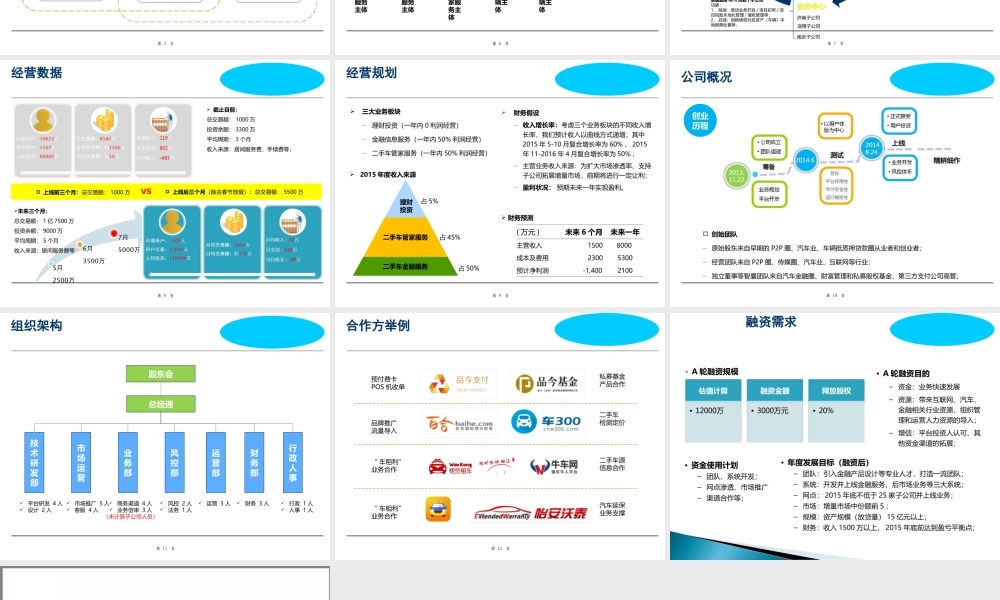Viewport: 1000px width, 600px height.
Task: Click the checkmark beside 平台研发 4人
Action: pyautogui.click(x=21, y=502)
